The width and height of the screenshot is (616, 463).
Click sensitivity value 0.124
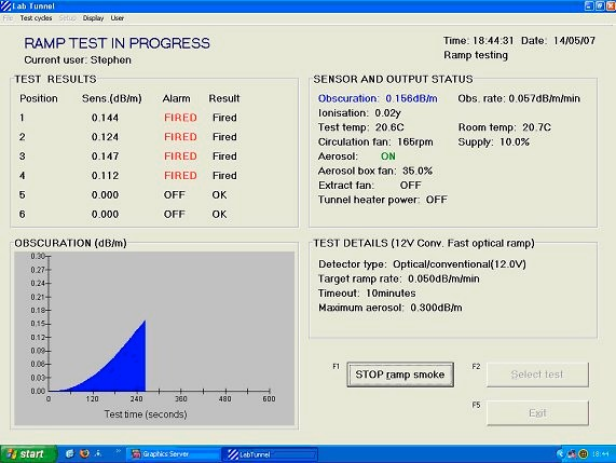[x=105, y=137]
